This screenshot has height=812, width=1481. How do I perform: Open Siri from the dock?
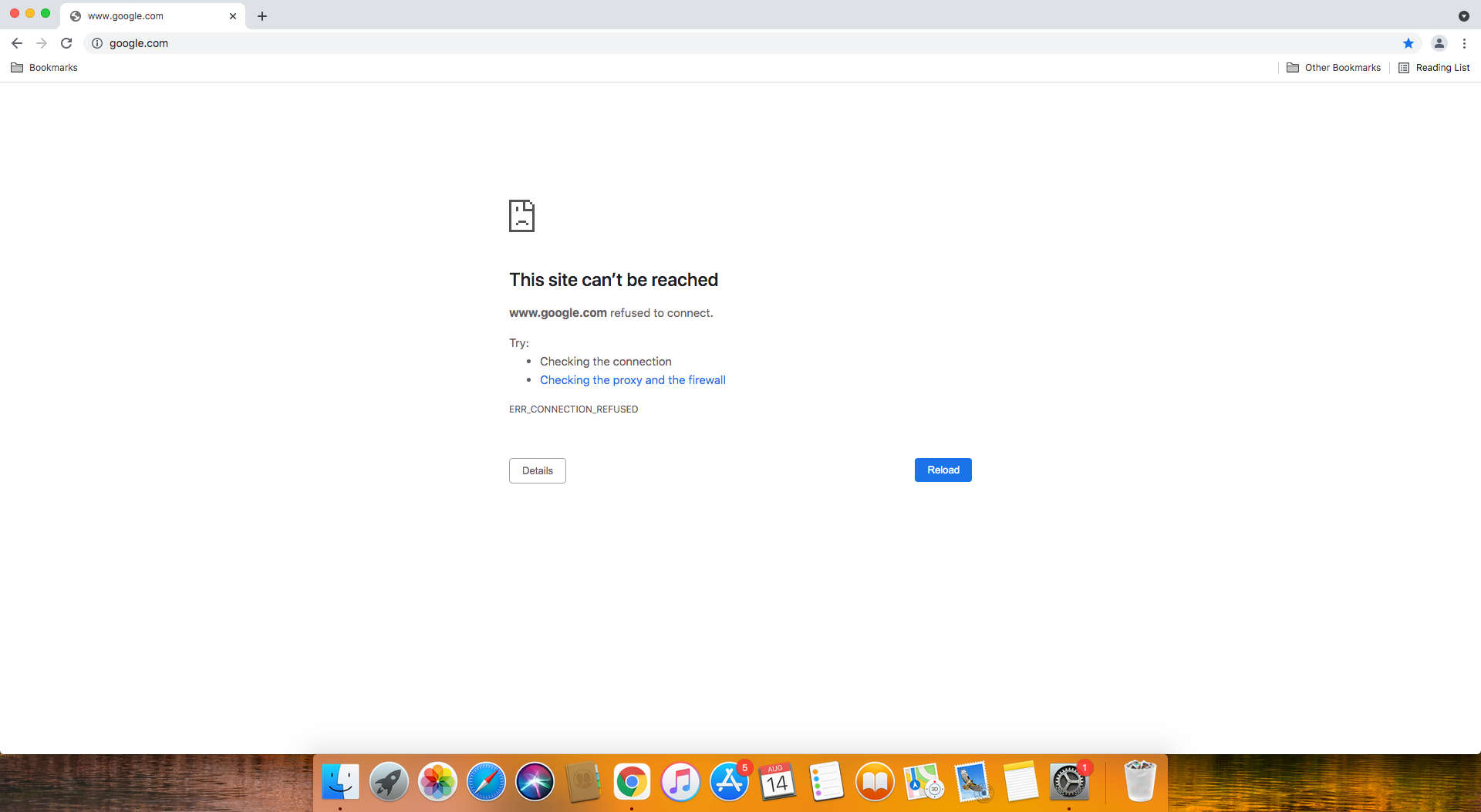[535, 783]
